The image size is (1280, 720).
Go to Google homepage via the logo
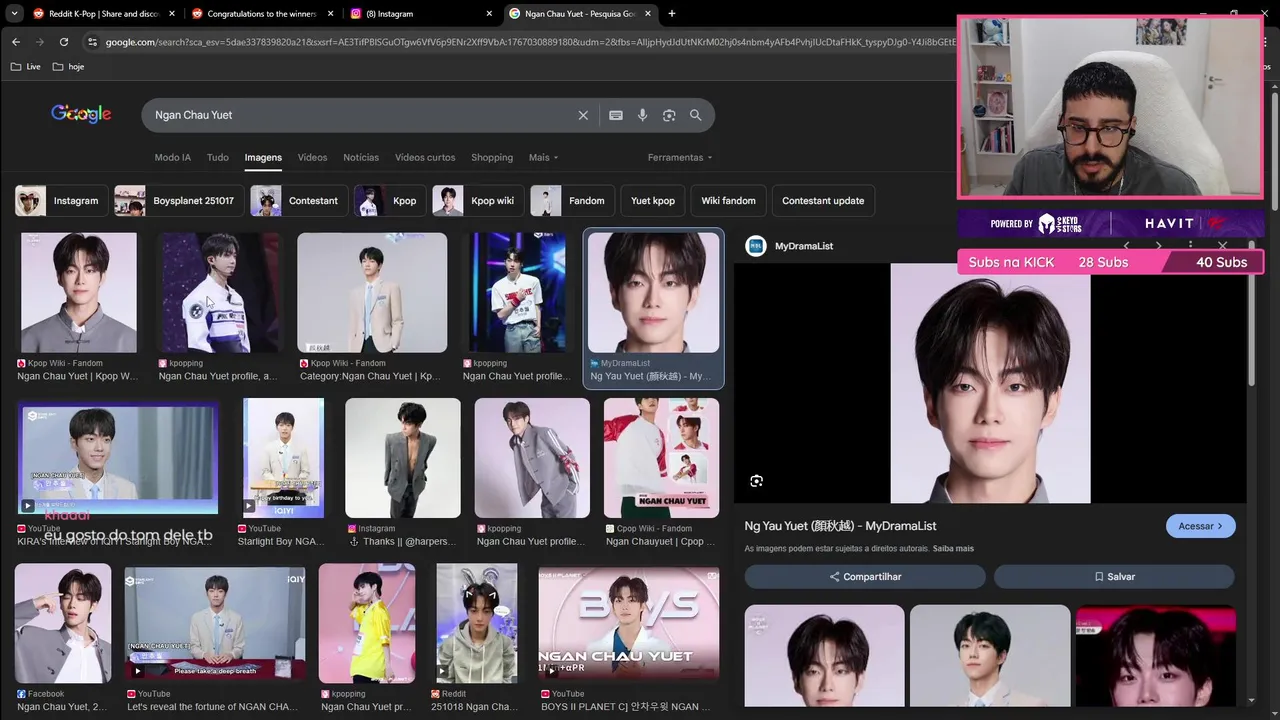[x=81, y=114]
